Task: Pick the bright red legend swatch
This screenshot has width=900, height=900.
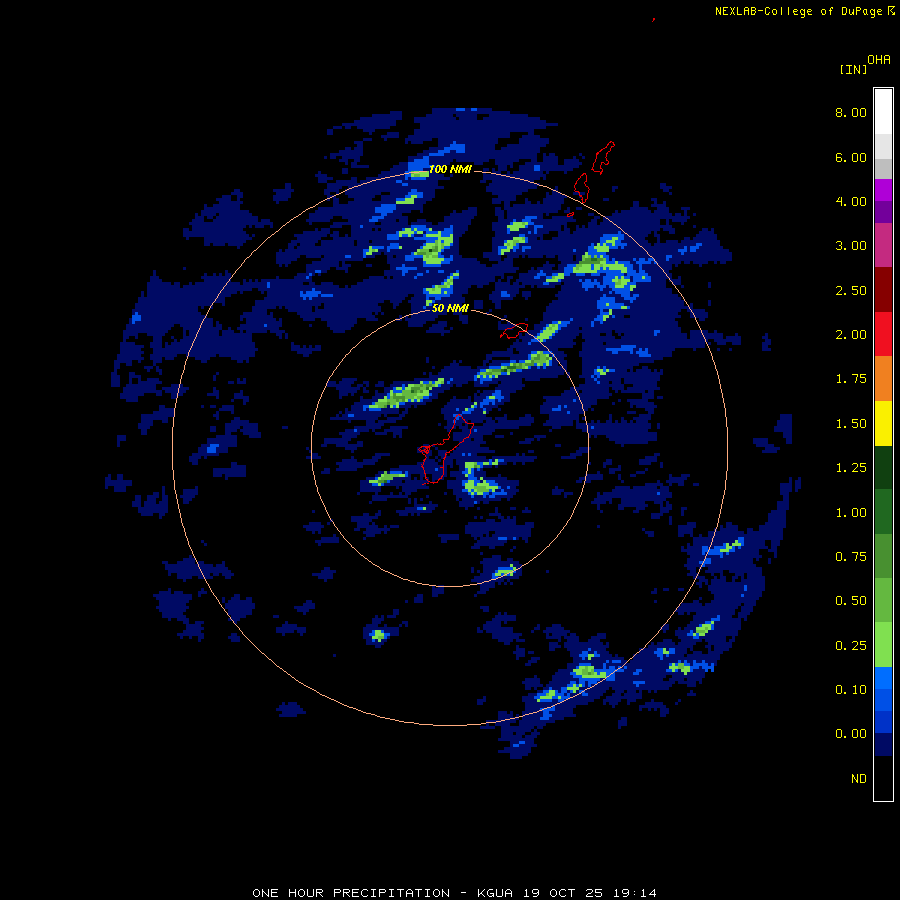Action: (883, 334)
